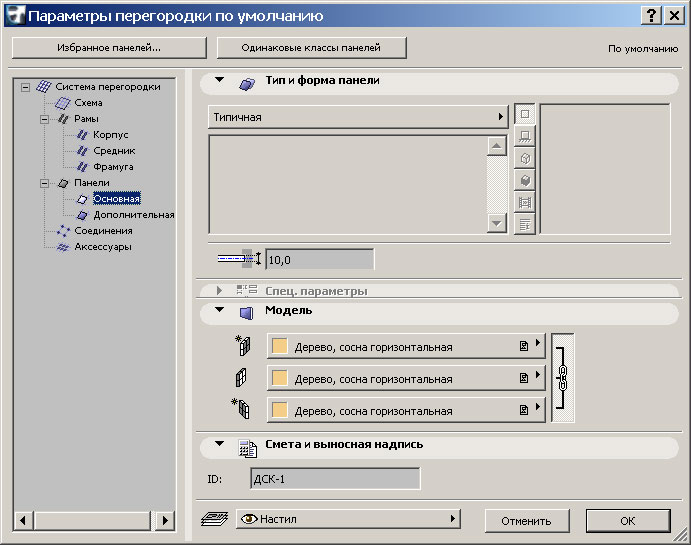Viewport: 691px width, 545px height.
Task: Click the context help question mark icon
Action: [652, 15]
